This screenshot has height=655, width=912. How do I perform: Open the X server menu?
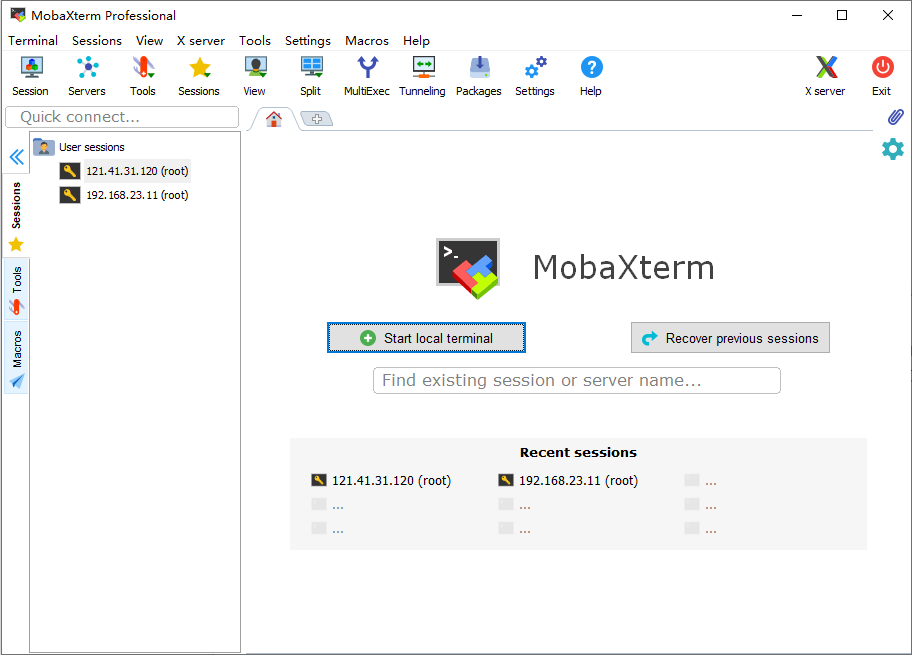pyautogui.click(x=201, y=41)
